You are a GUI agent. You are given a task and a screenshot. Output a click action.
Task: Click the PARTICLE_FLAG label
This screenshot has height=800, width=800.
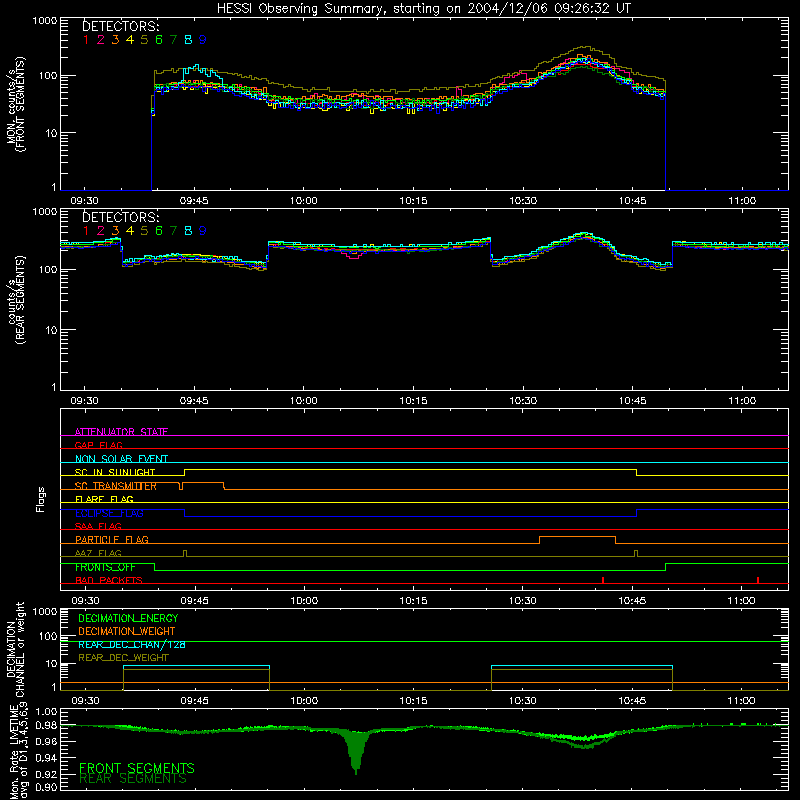tap(112, 539)
